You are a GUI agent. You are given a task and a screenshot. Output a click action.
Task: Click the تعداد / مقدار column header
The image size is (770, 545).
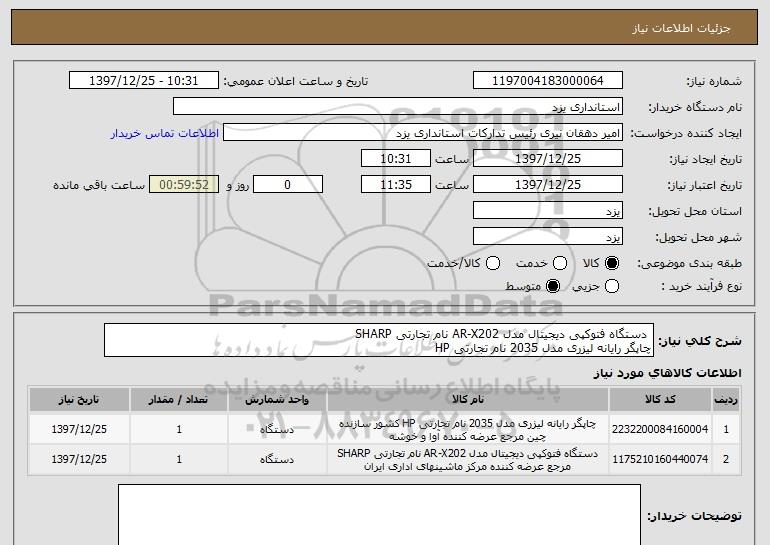[179, 400]
